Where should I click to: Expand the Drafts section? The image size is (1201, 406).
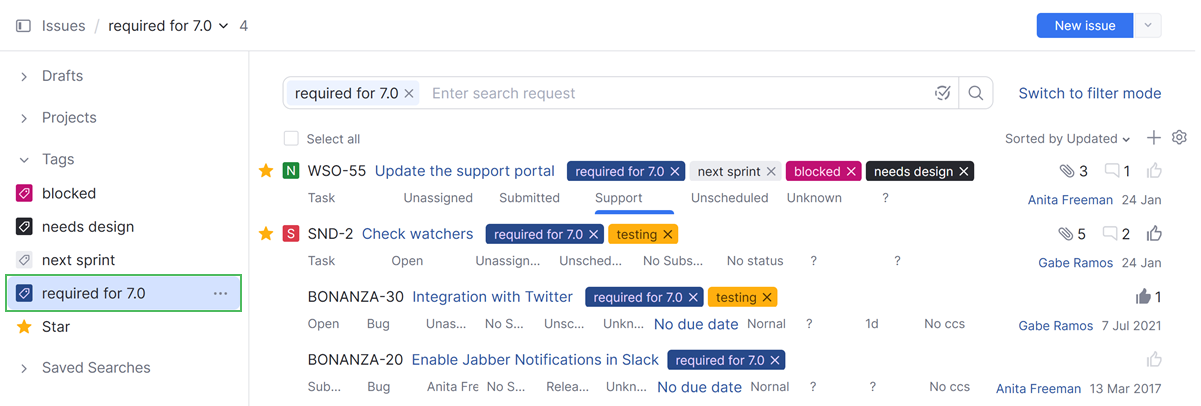(x=24, y=76)
